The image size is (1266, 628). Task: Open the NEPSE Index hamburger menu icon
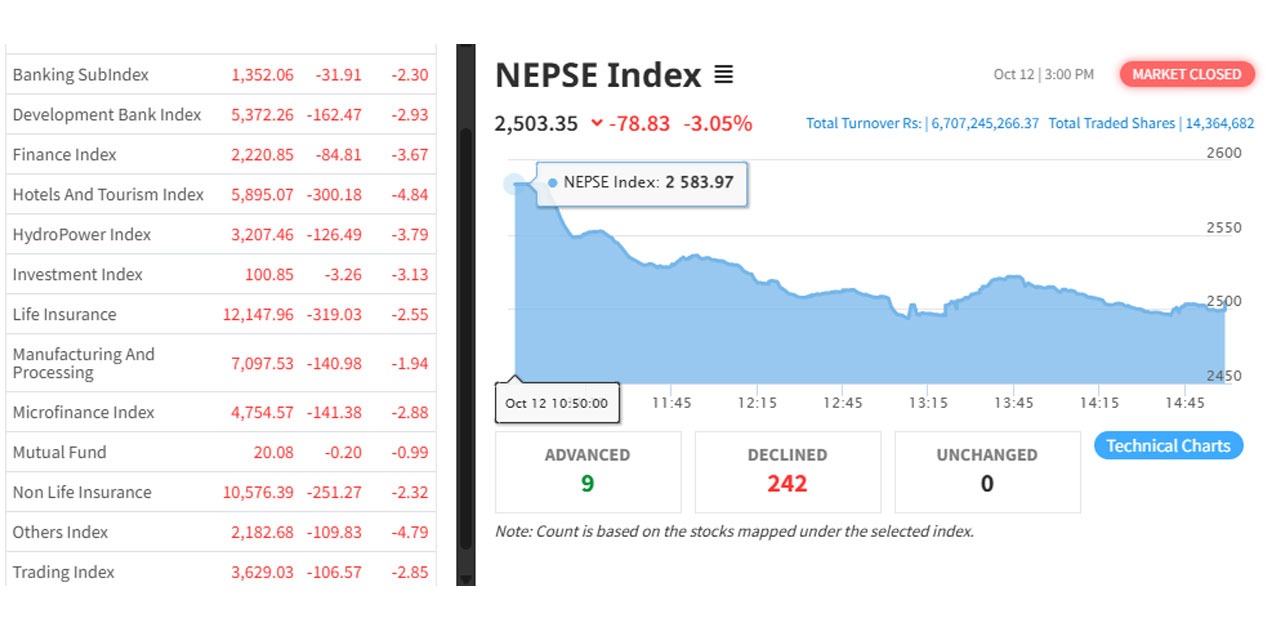point(723,74)
